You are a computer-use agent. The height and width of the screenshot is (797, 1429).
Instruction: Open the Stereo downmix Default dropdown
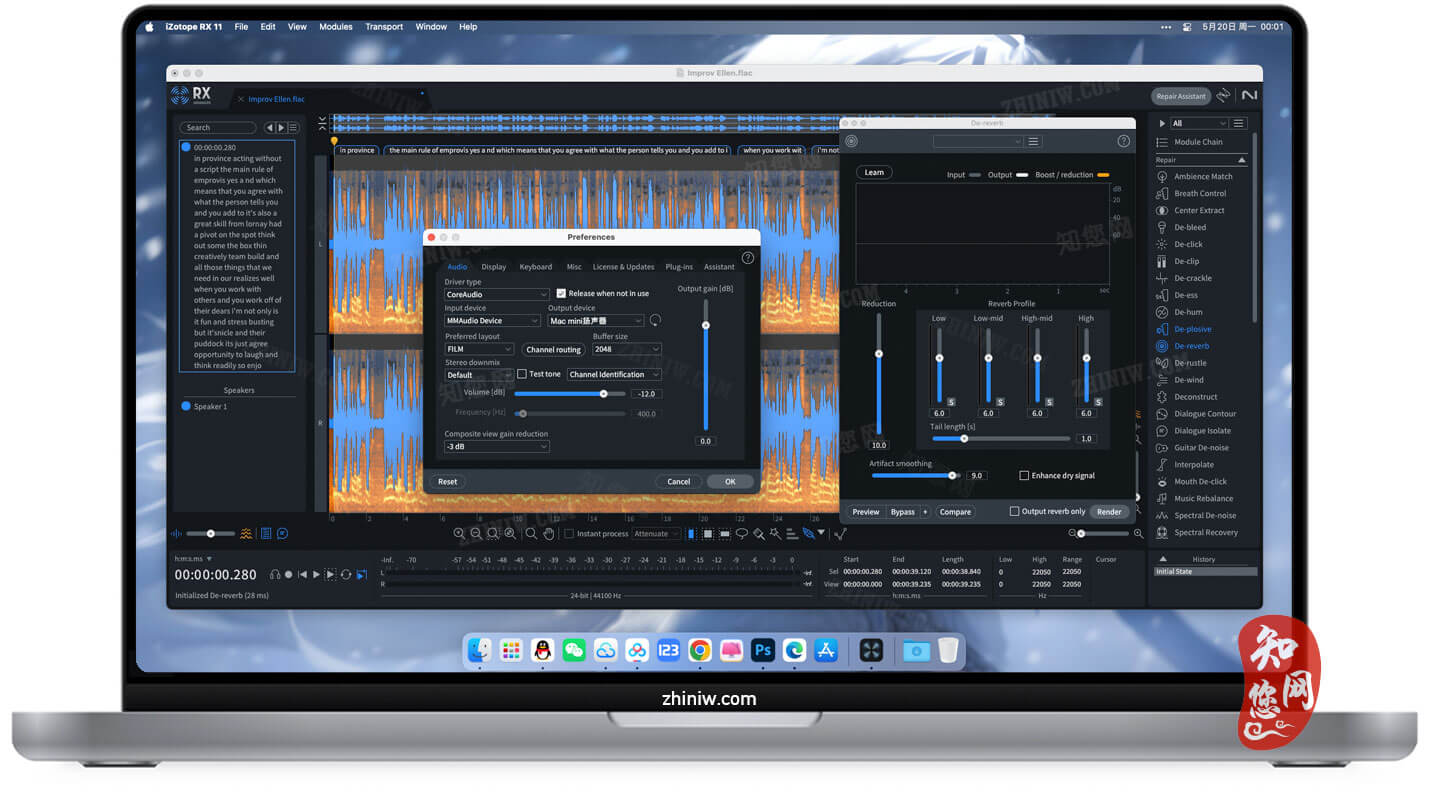(479, 375)
